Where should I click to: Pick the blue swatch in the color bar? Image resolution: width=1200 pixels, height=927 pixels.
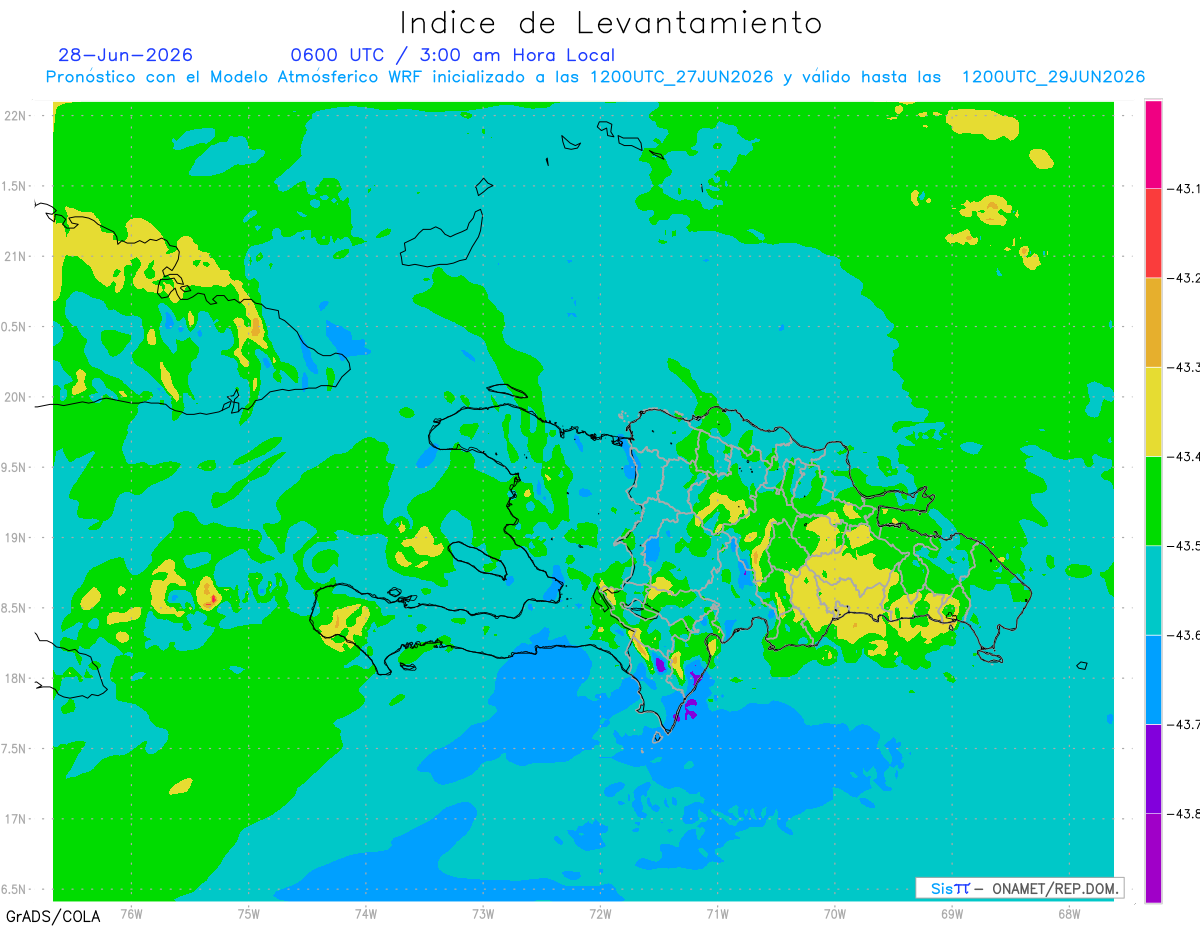coord(1153,679)
